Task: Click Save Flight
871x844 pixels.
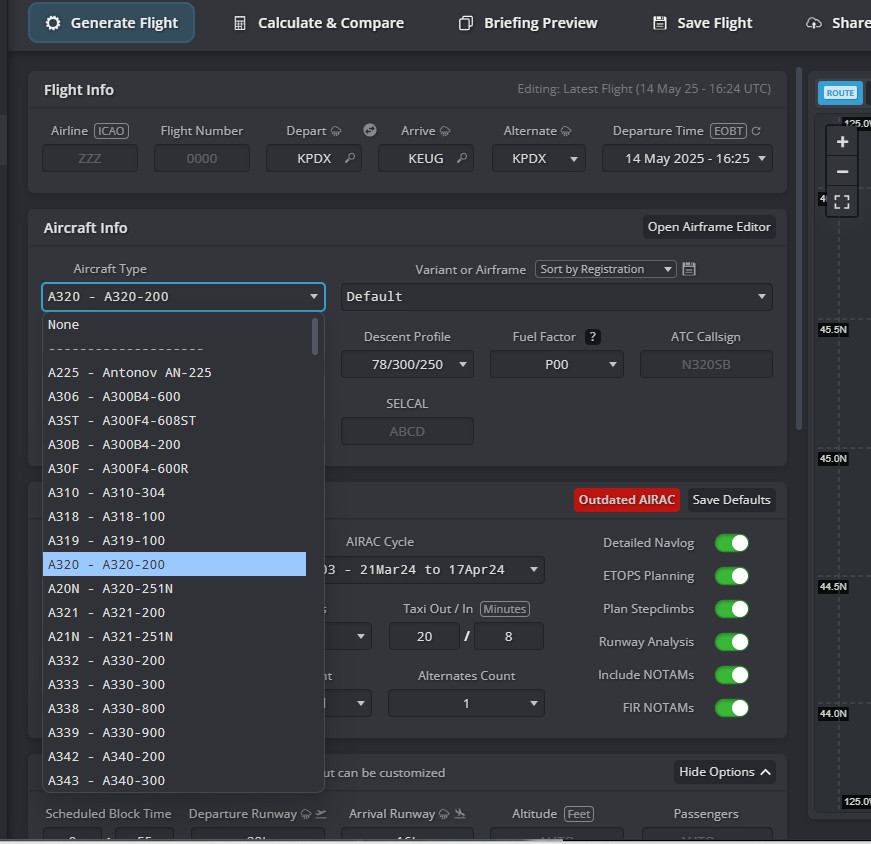Action: [703, 23]
